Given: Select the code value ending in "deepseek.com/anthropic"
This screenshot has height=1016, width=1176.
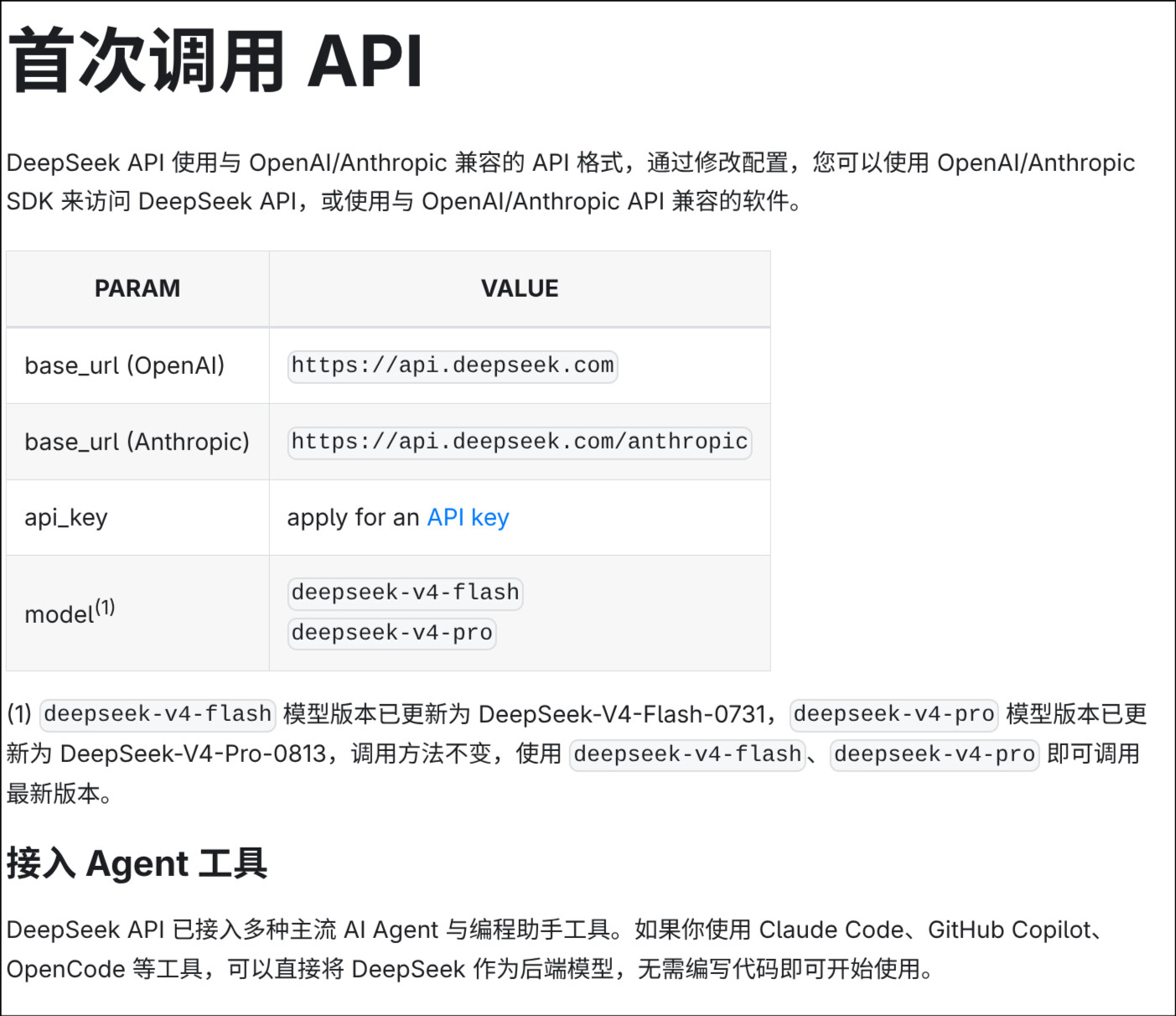Looking at the screenshot, I should (520, 442).
